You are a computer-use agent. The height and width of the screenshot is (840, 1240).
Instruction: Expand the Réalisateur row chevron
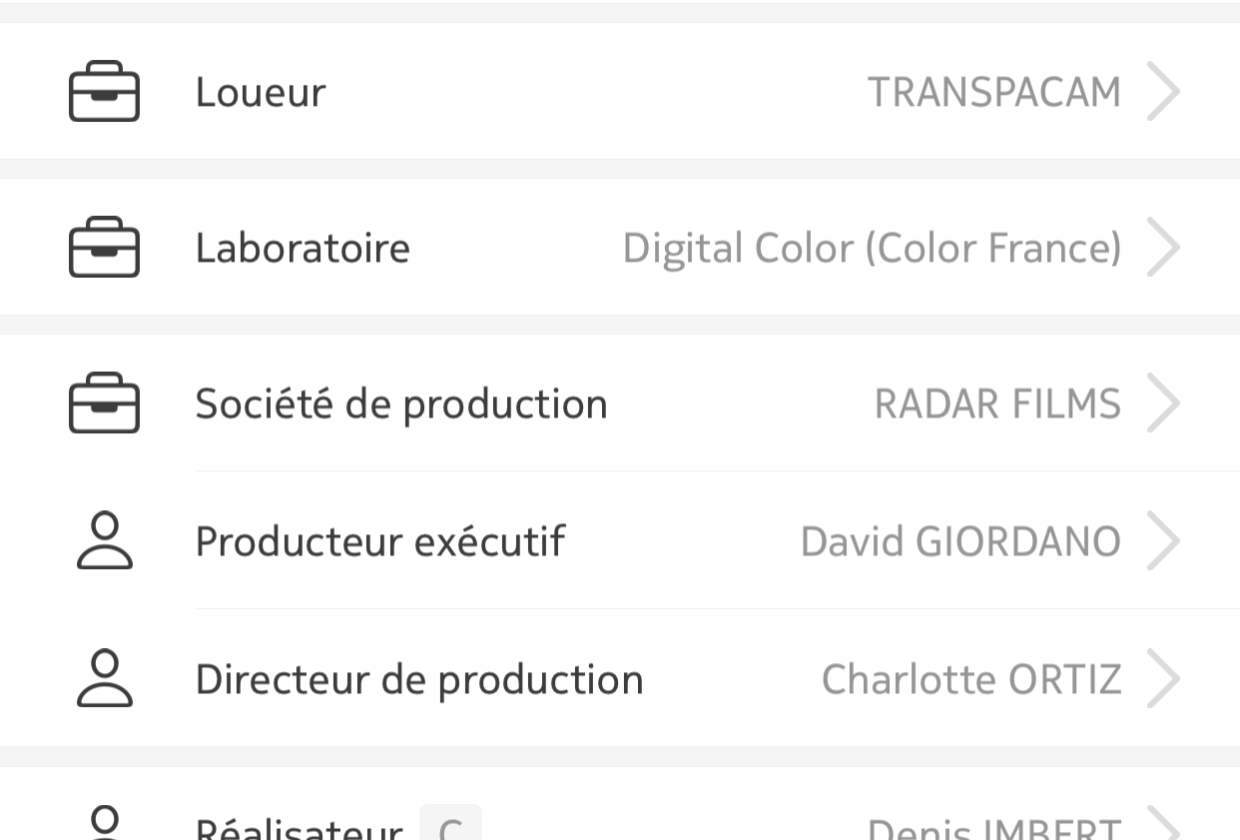point(1163,824)
